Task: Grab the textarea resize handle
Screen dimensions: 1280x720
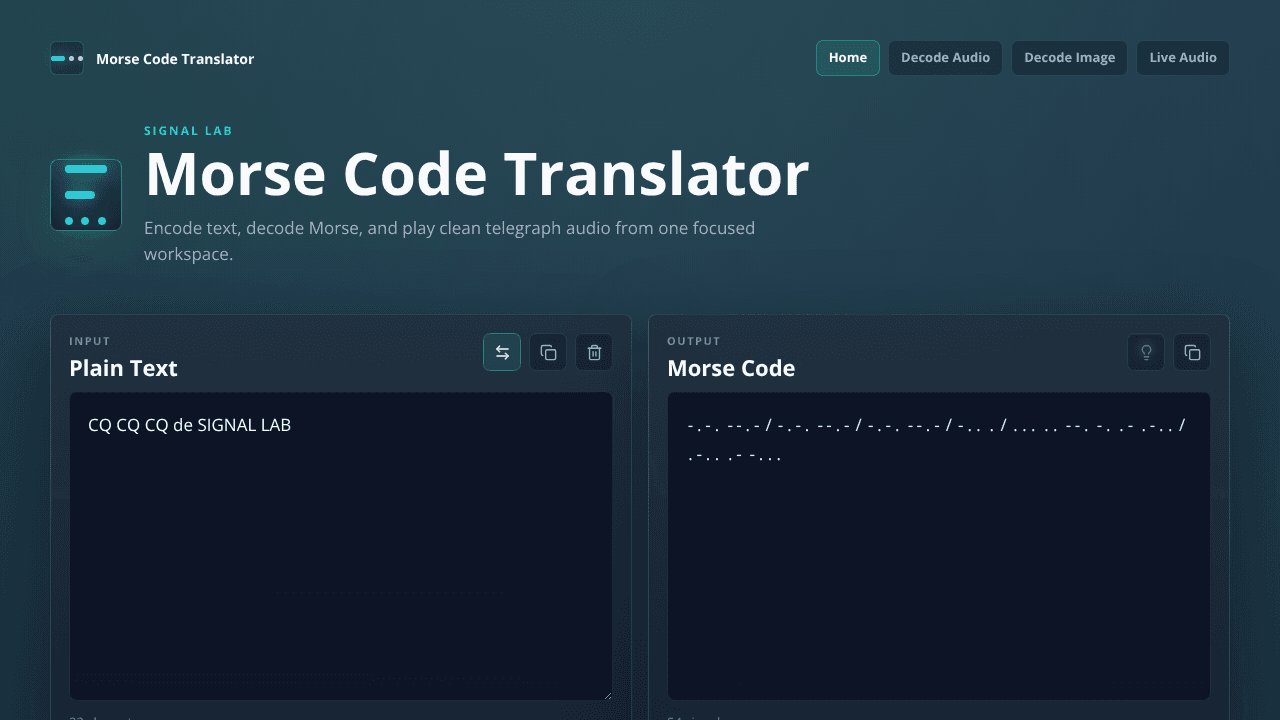Action: (x=606, y=694)
